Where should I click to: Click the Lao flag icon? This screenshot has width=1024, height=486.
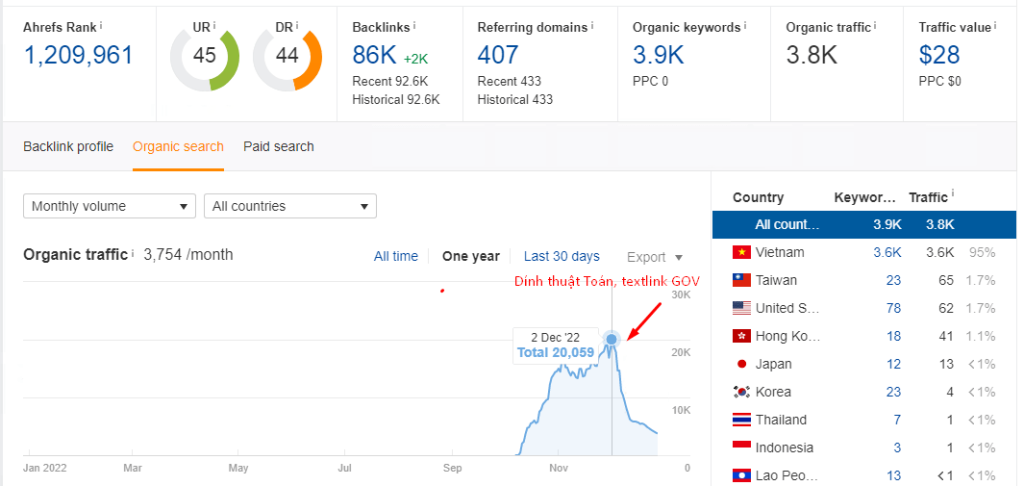click(741, 475)
